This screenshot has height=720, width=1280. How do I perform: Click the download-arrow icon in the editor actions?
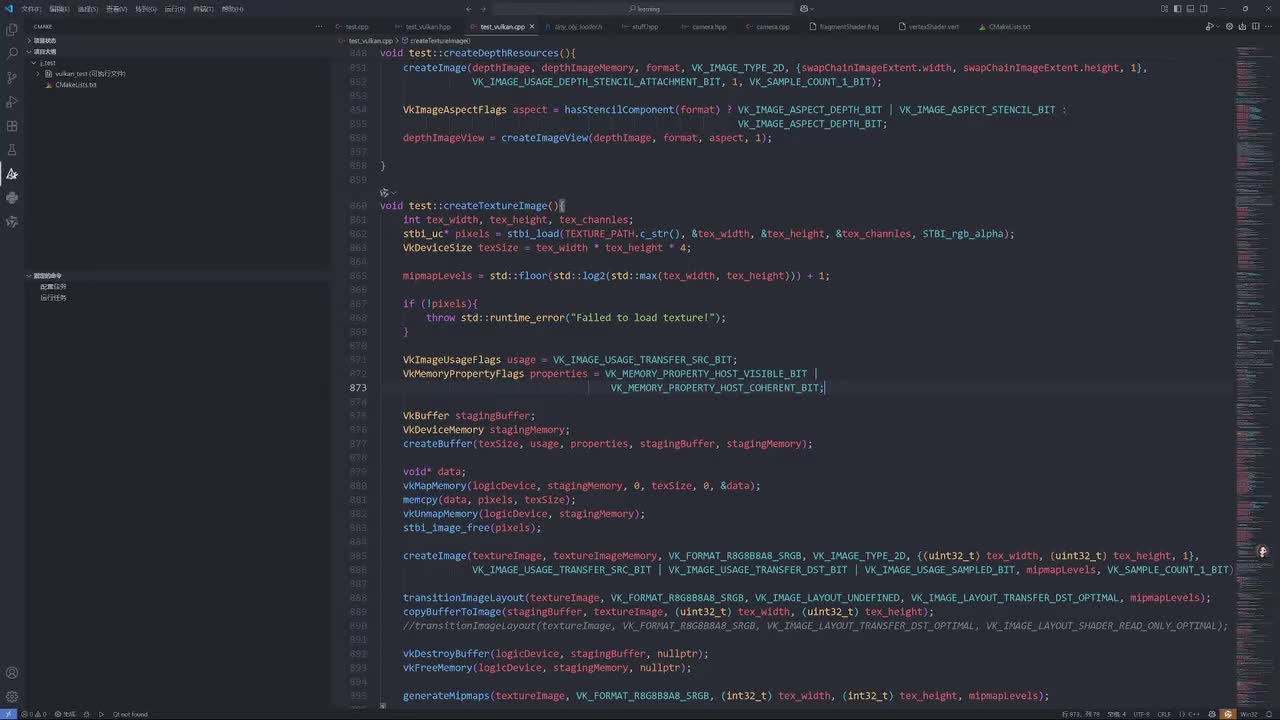tap(1244, 27)
